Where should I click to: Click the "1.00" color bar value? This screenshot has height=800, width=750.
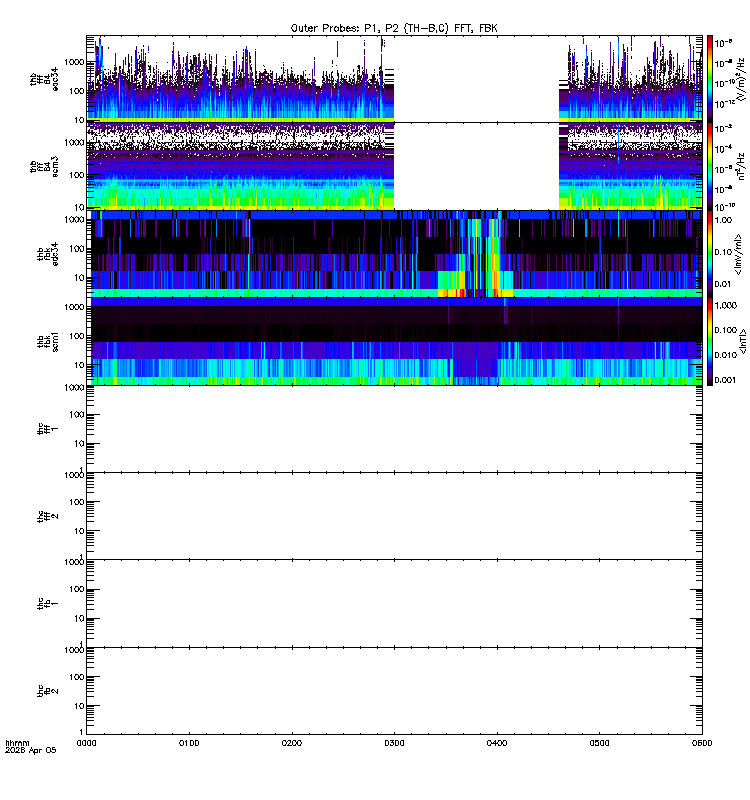723,220
